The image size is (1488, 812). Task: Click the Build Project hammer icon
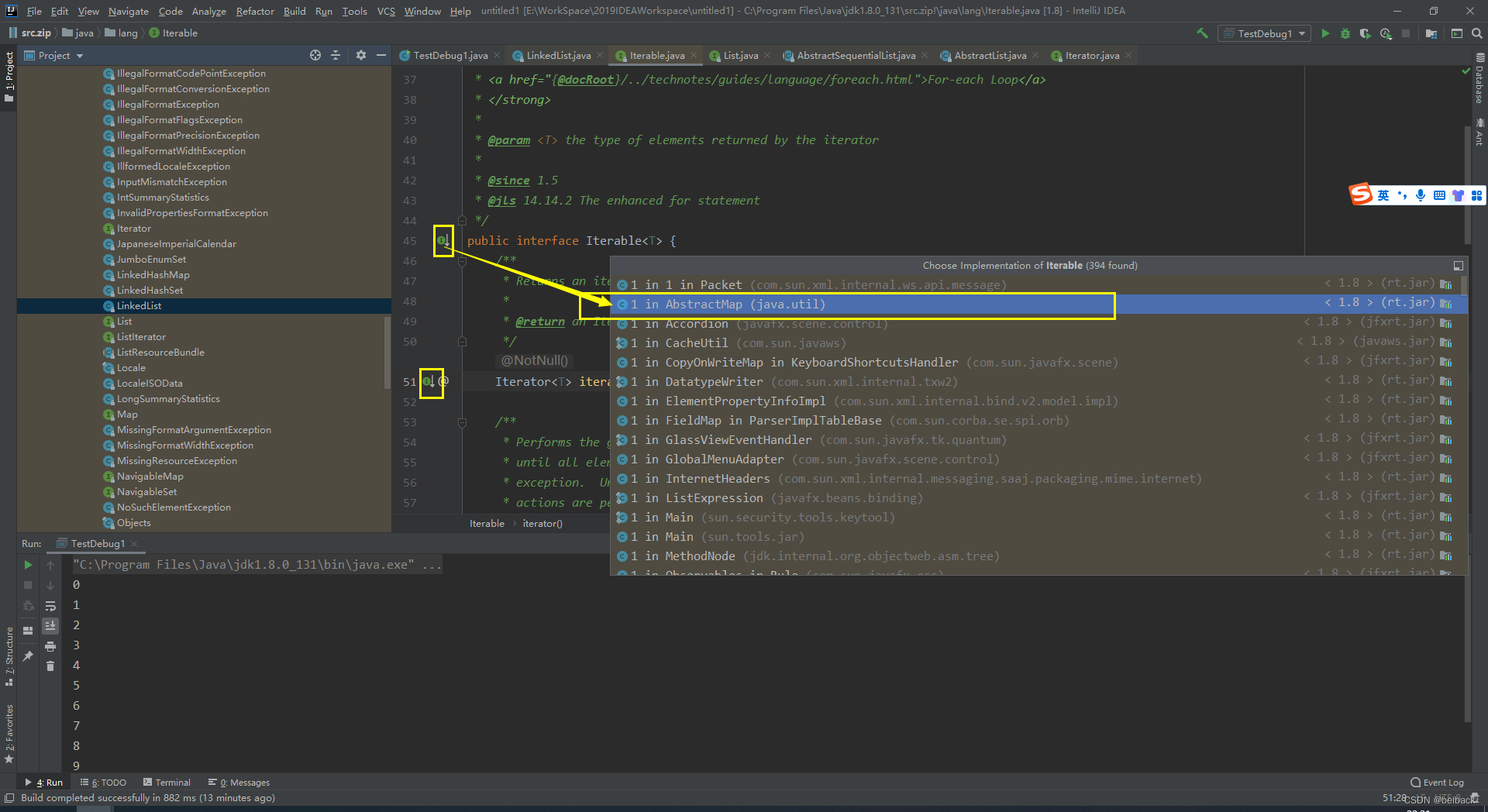click(1202, 33)
